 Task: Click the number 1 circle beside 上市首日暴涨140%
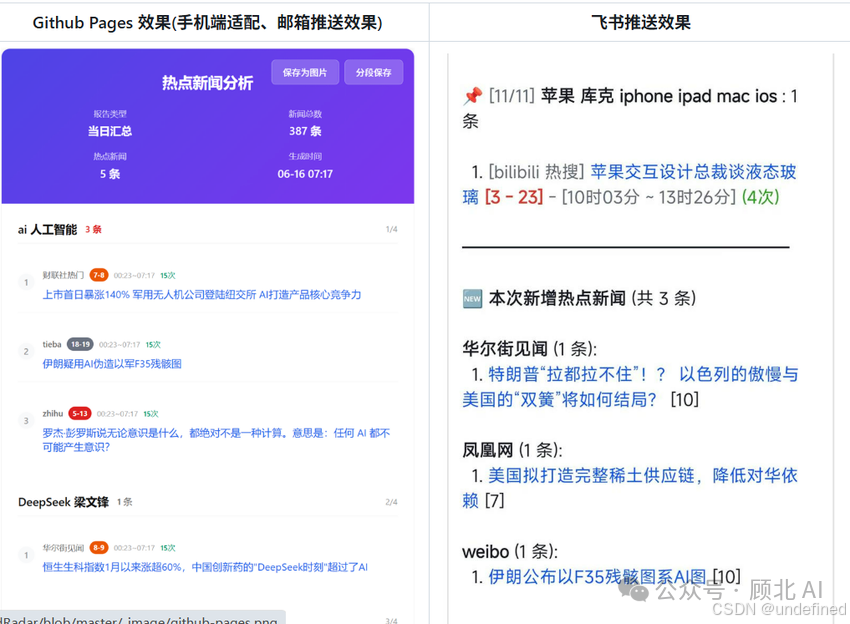[26, 282]
